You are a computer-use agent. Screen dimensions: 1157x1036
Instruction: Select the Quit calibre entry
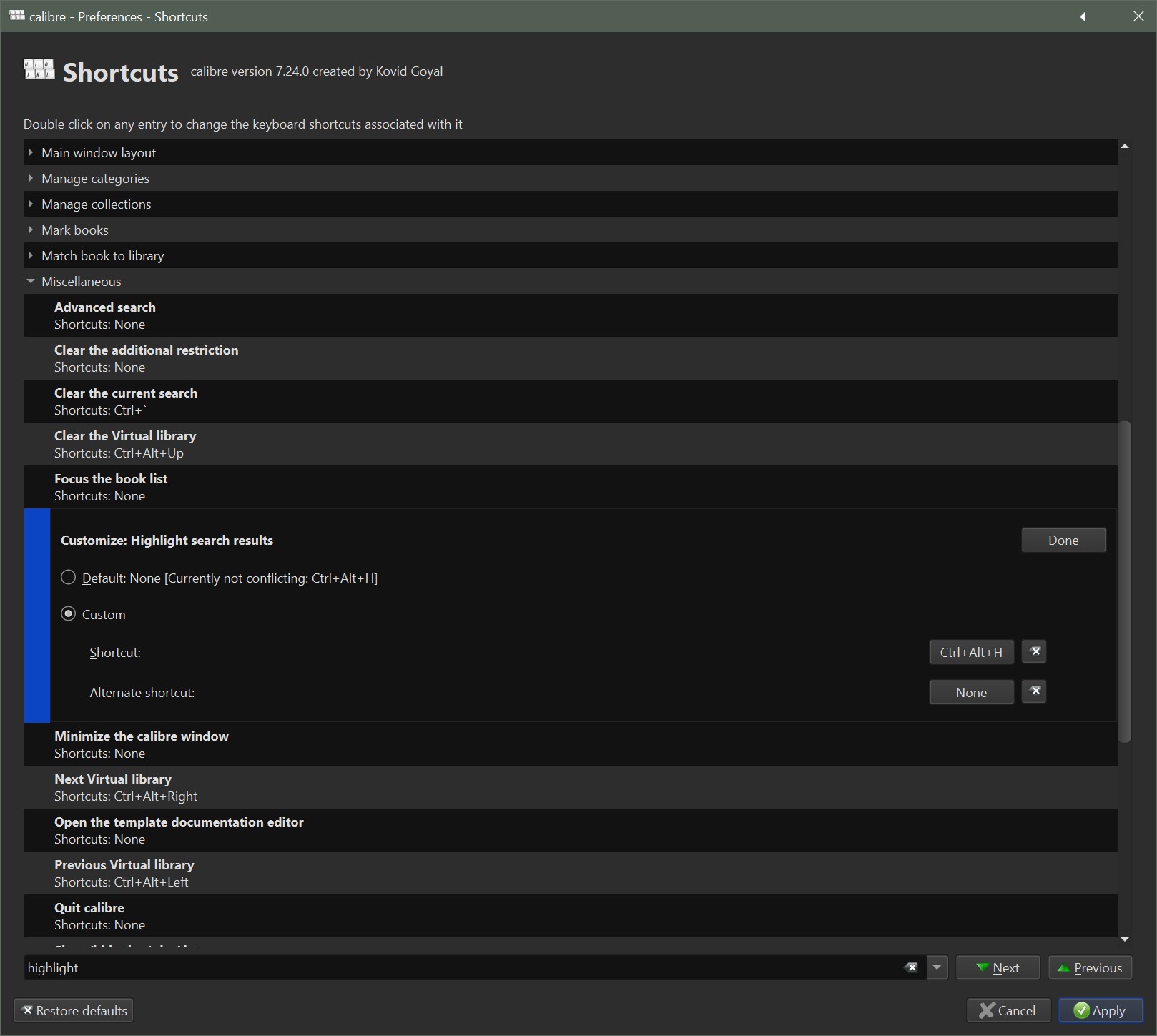pyautogui.click(x=571, y=916)
